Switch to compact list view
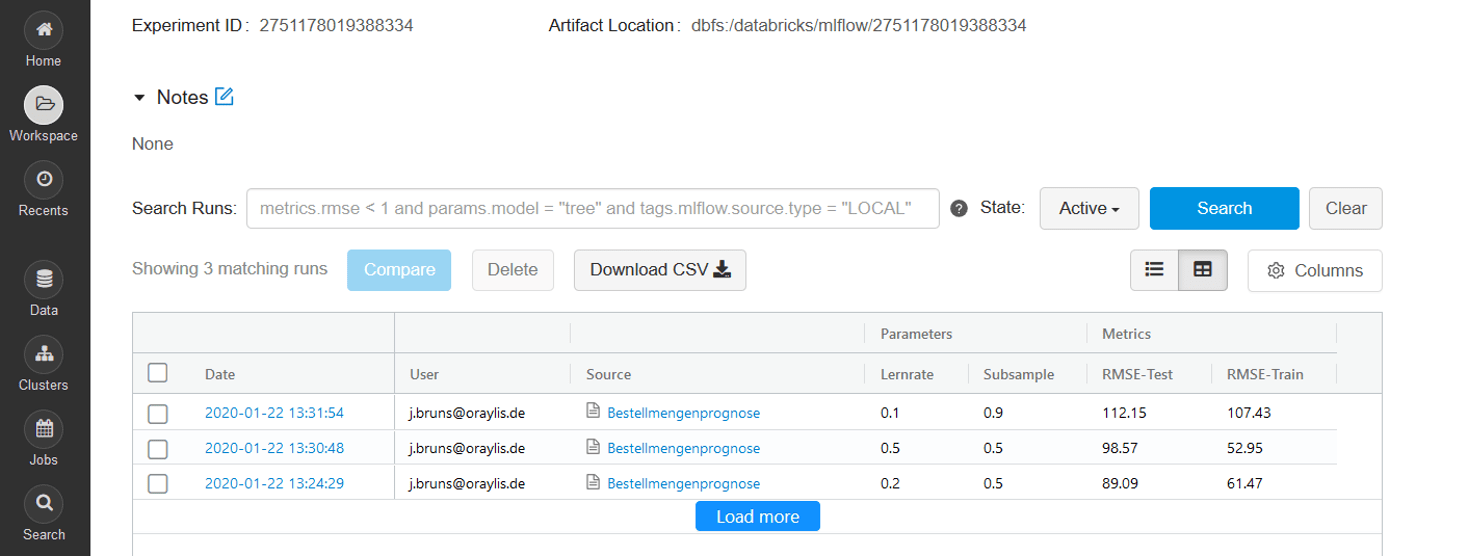The image size is (1457, 556). point(1155,270)
